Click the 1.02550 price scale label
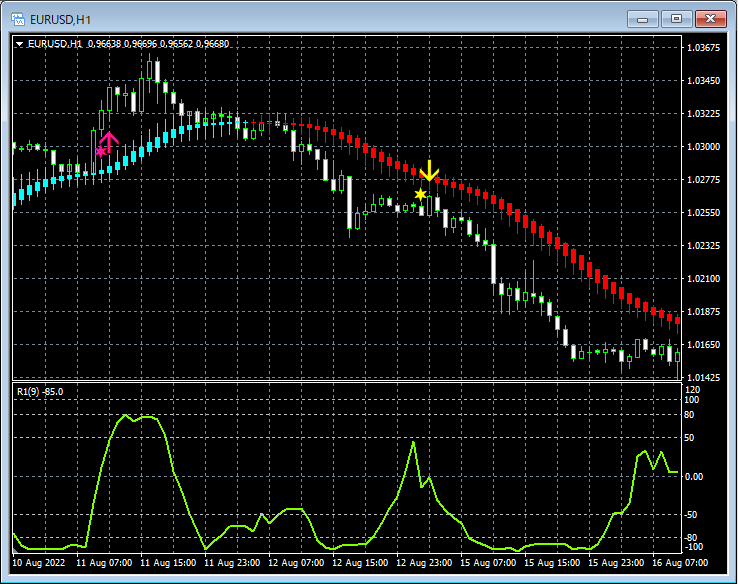 pos(704,213)
